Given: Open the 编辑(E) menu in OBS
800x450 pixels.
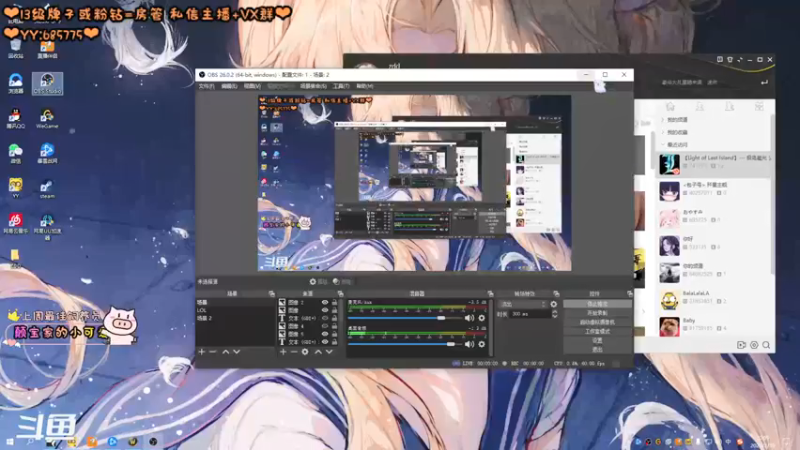Looking at the screenshot, I should (229, 86).
